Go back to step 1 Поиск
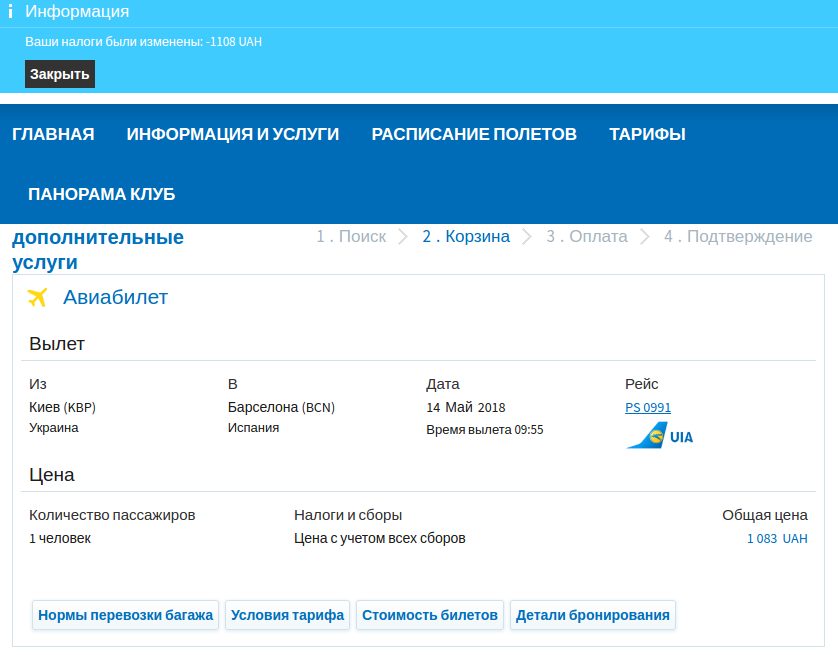This screenshot has height=655, width=838. (351, 237)
